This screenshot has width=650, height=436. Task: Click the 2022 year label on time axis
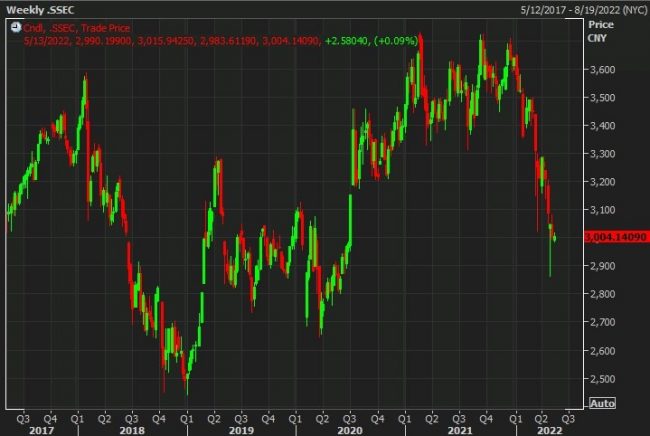[550, 431]
